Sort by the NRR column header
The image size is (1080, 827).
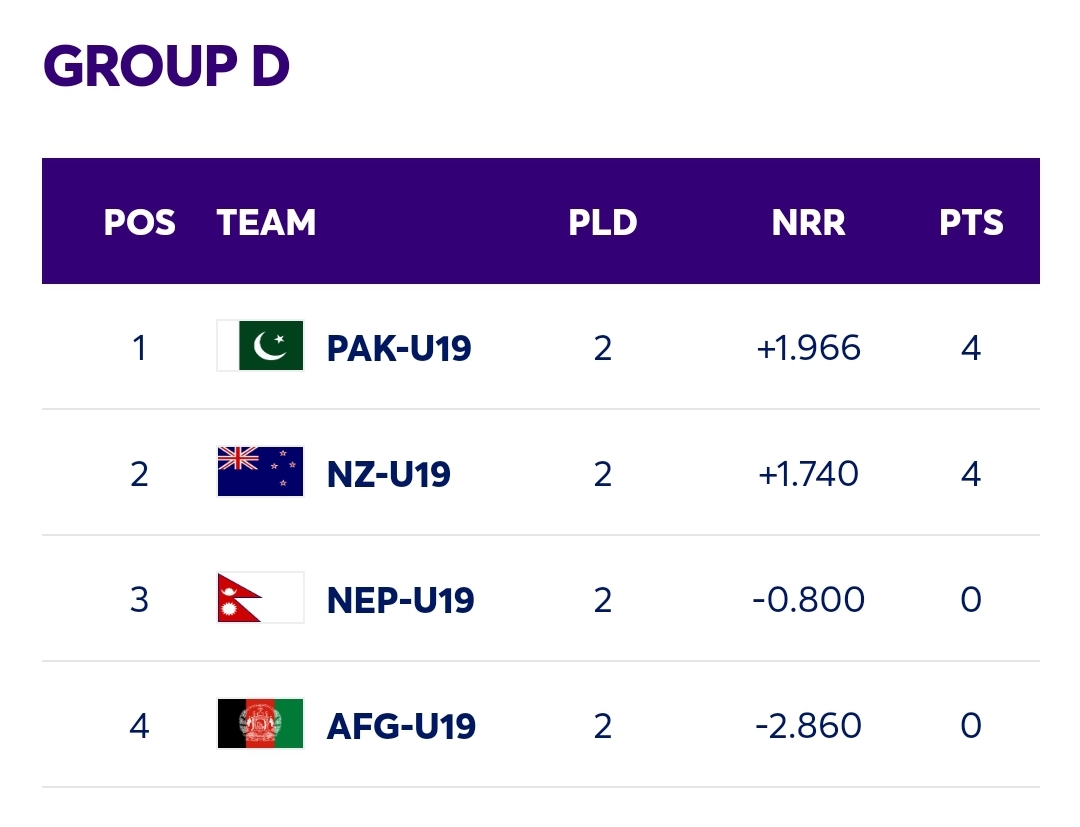point(808,222)
